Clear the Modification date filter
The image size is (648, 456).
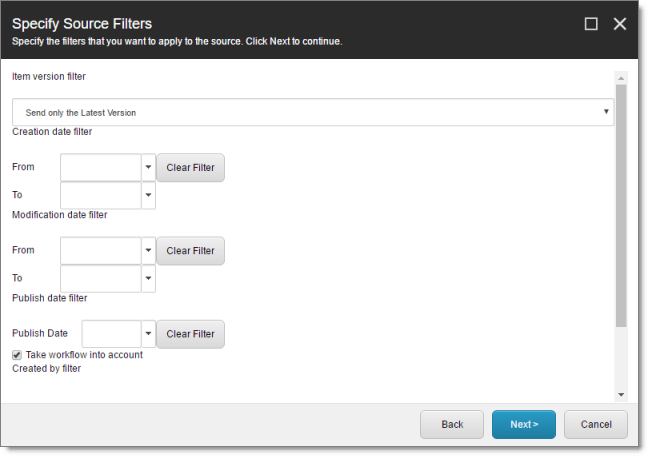click(191, 251)
